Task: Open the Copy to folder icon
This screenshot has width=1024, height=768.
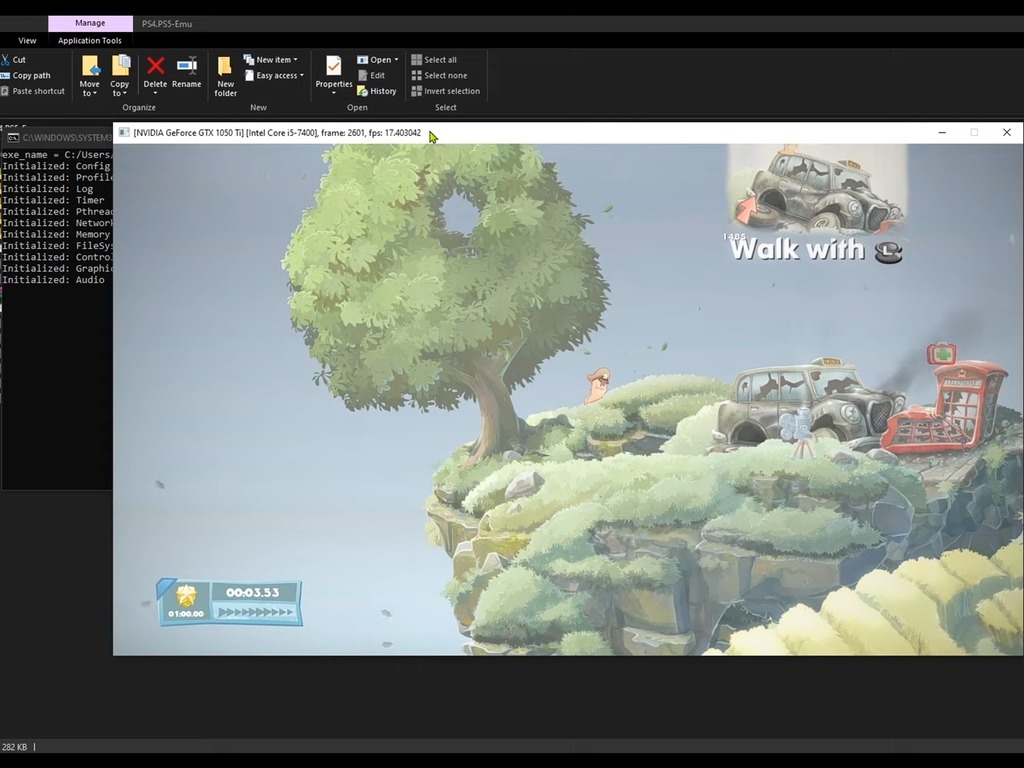Action: point(120,66)
